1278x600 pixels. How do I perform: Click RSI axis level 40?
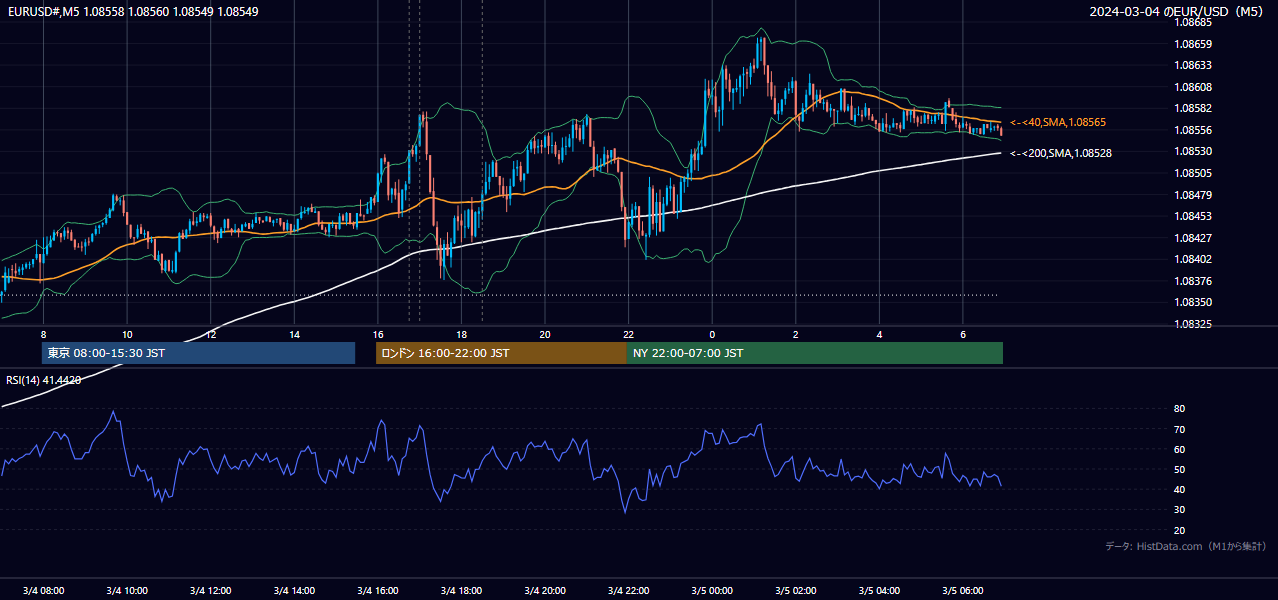pyautogui.click(x=1180, y=489)
